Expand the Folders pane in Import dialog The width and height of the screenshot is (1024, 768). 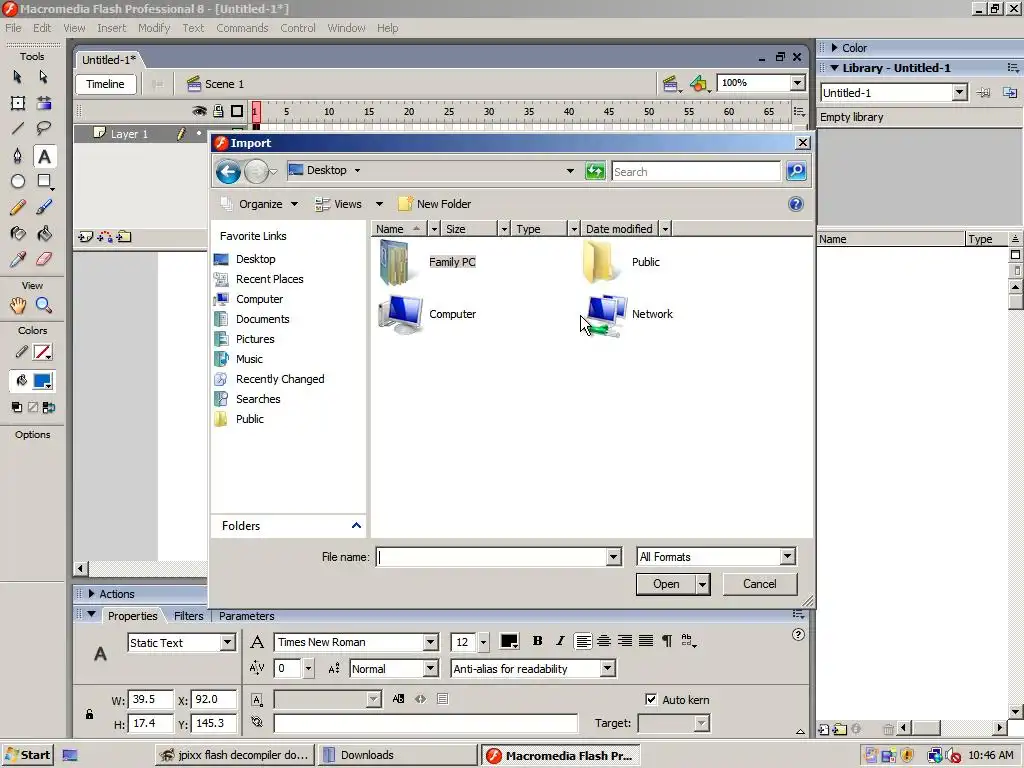click(x=356, y=526)
